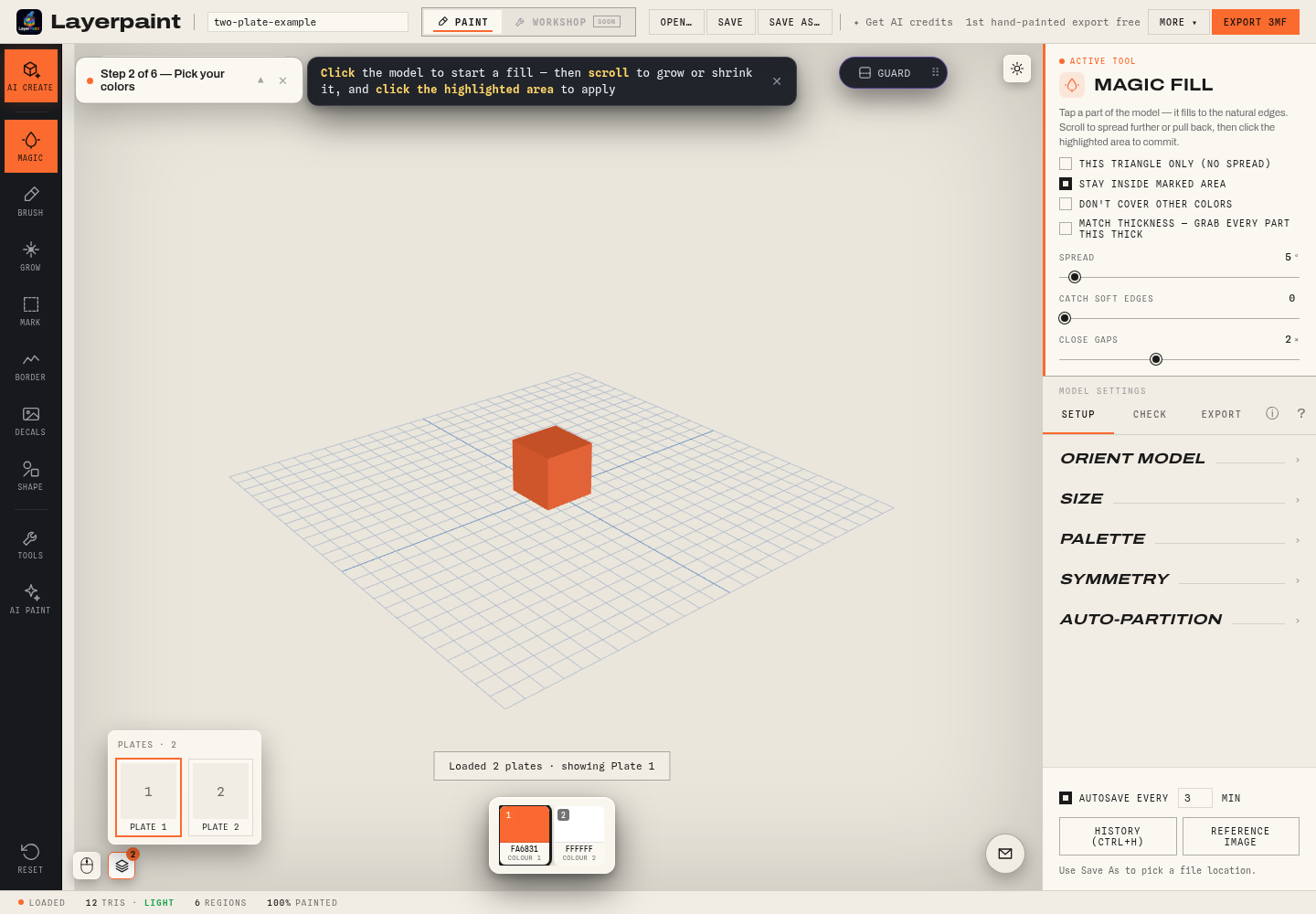Expand the Orient Model section
The height and width of the screenshot is (914, 1316).
pos(1179,459)
